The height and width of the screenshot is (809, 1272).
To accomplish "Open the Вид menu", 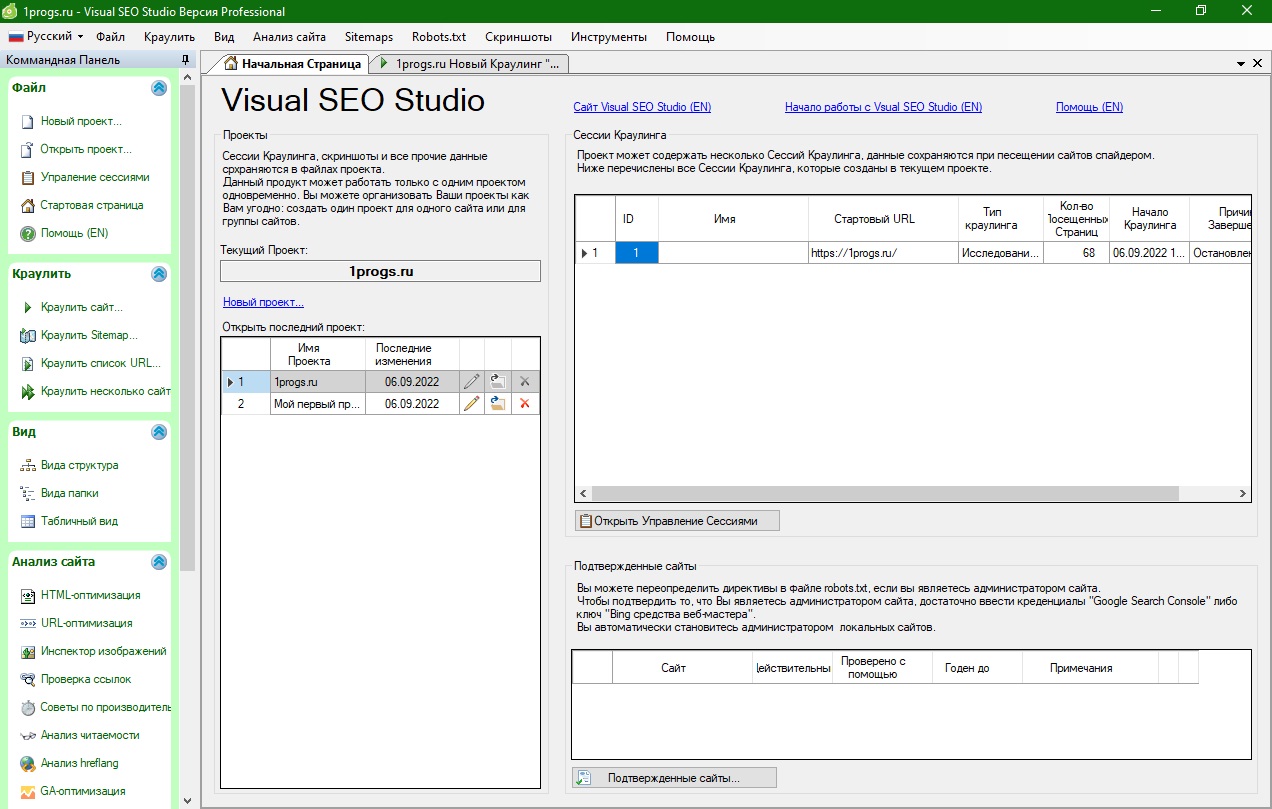I will pyautogui.click(x=224, y=37).
